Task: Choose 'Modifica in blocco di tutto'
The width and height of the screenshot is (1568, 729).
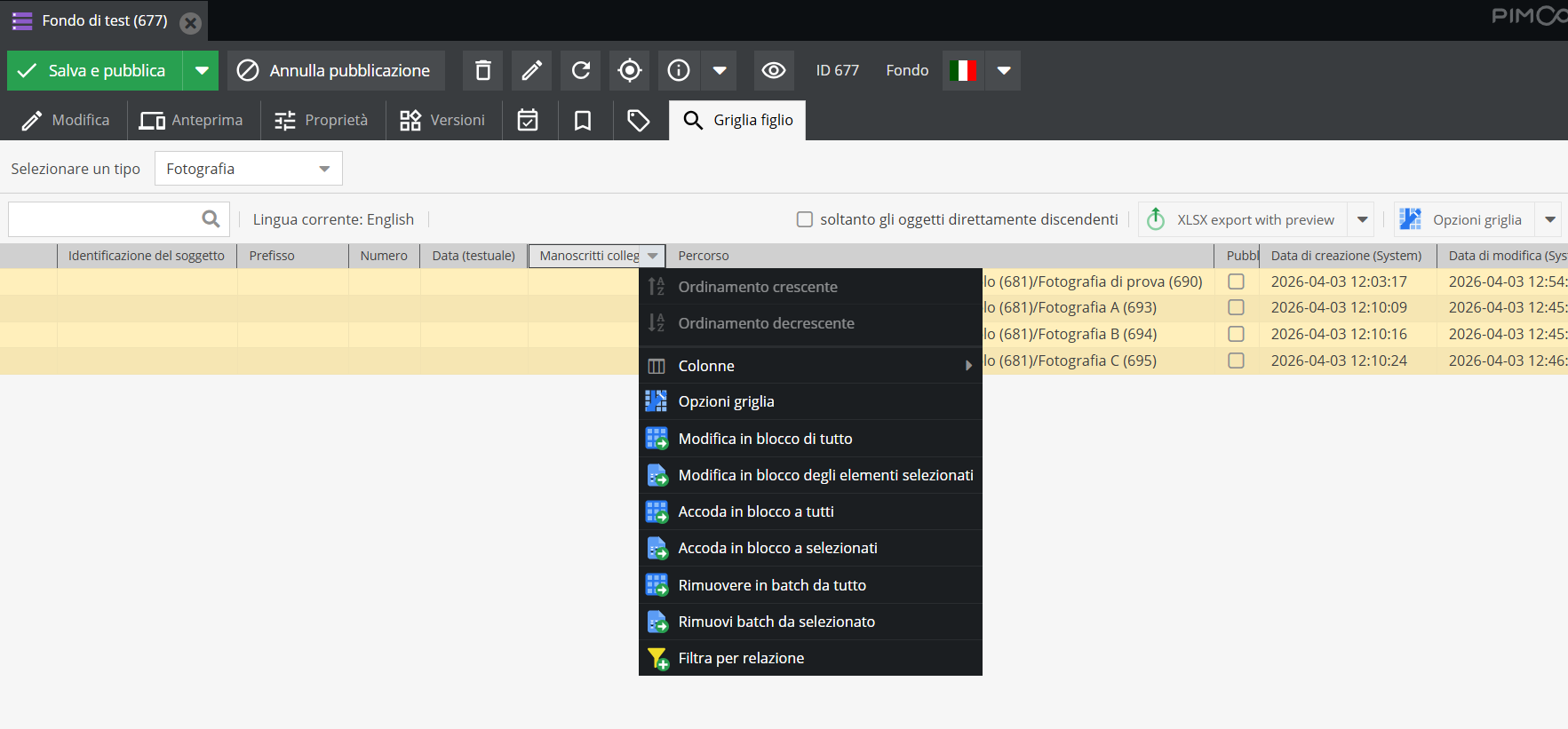Action: click(x=765, y=439)
